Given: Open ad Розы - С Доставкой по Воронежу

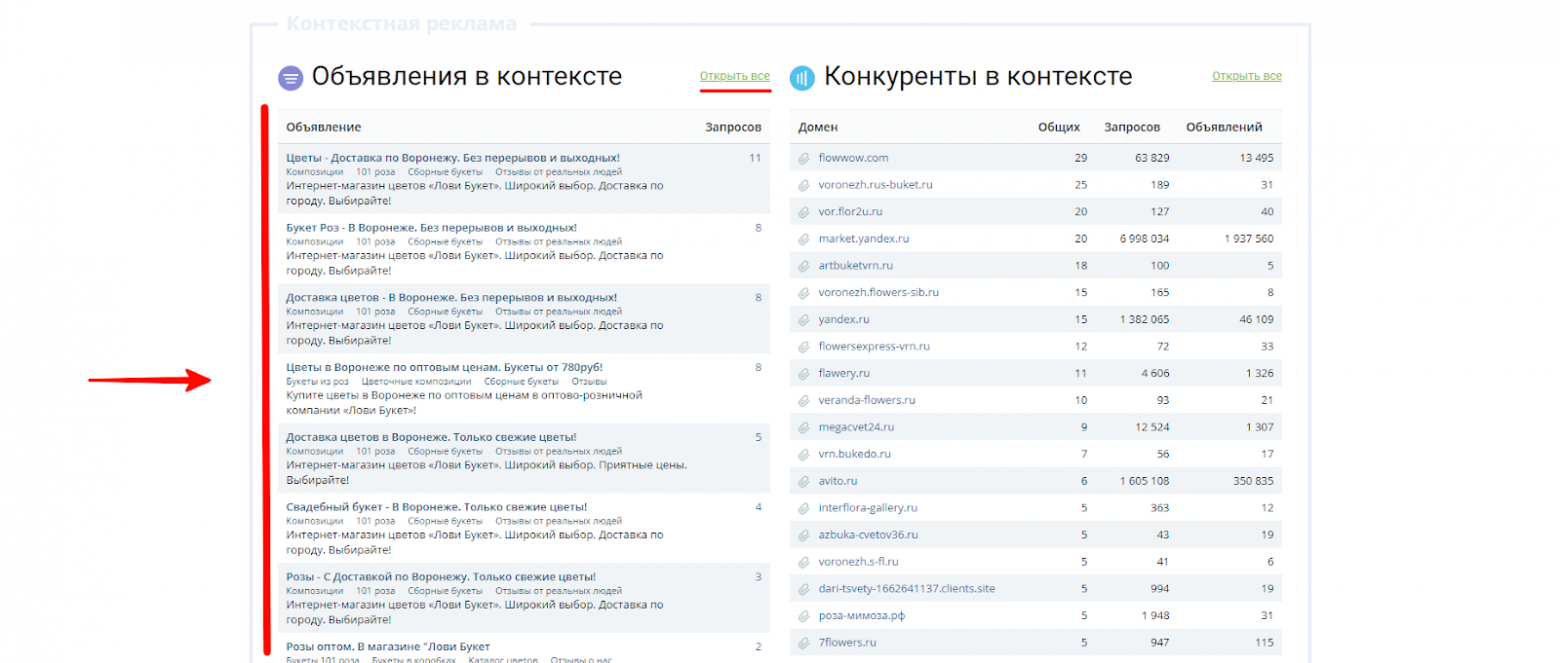Looking at the screenshot, I should click(x=441, y=577).
